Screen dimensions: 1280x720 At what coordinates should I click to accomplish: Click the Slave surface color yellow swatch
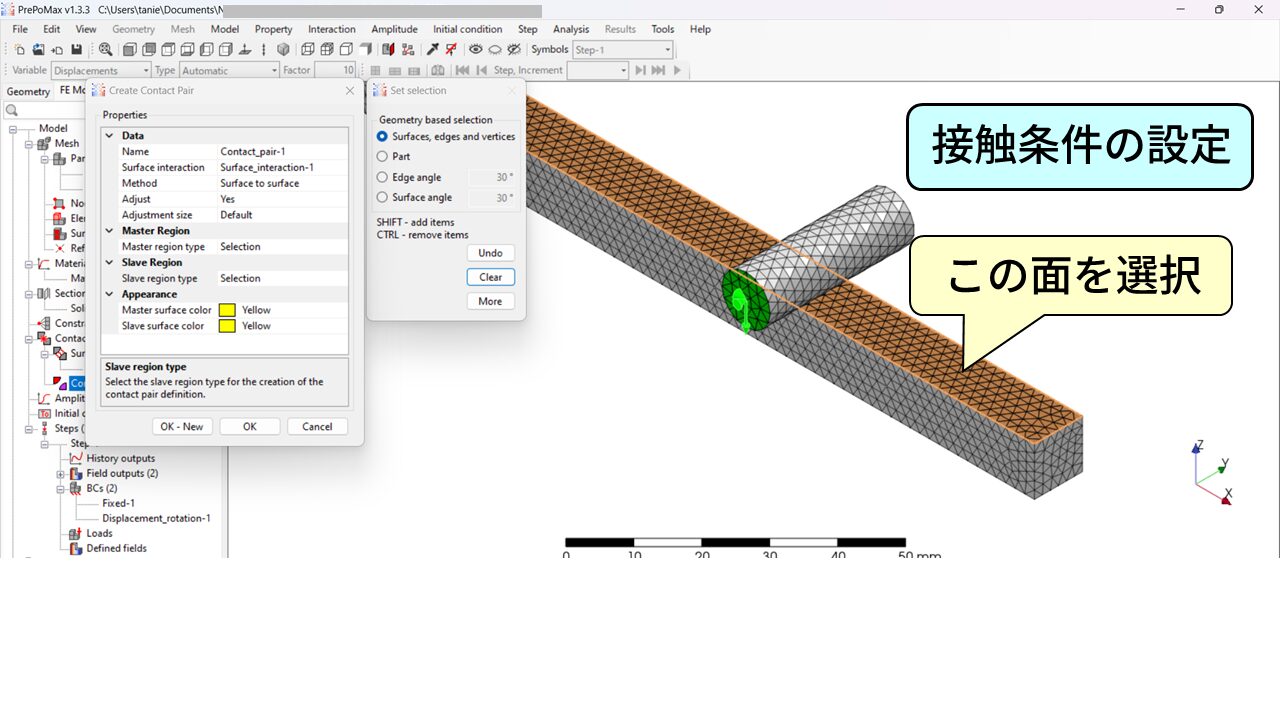[227, 326]
